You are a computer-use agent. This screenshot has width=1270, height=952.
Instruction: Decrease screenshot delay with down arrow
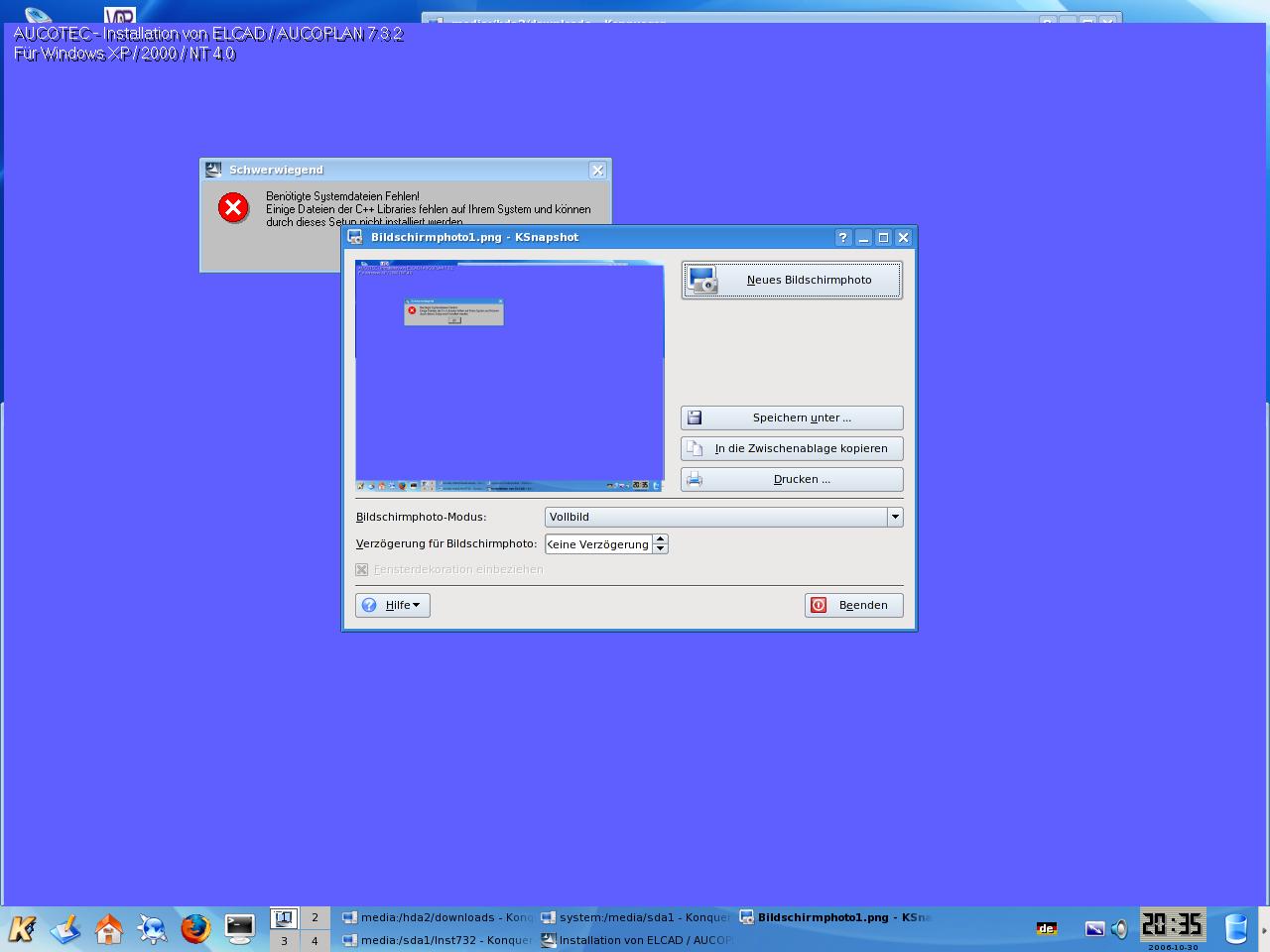[x=660, y=548]
